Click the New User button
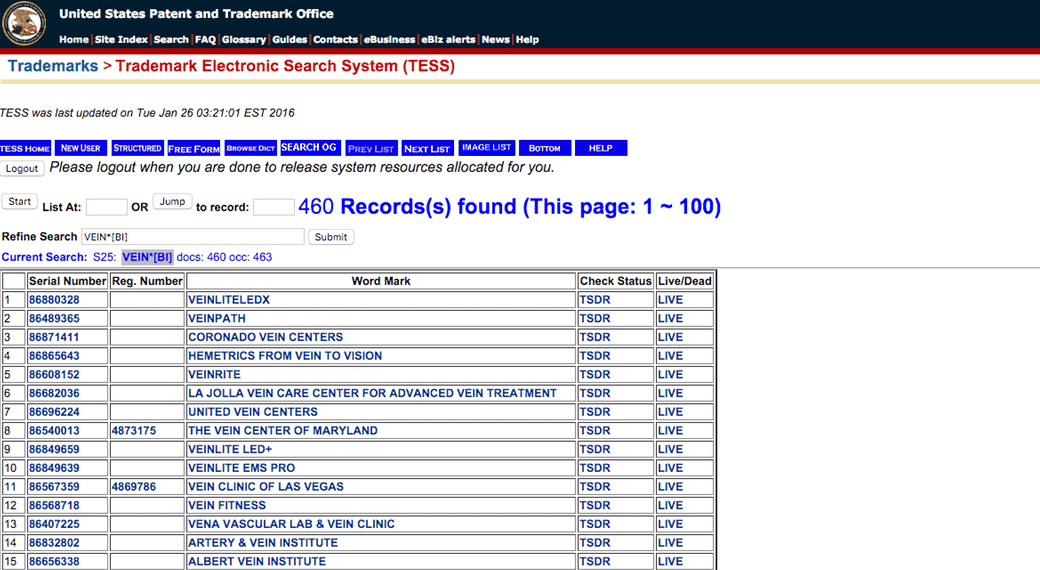The height and width of the screenshot is (570, 1040). [80, 148]
